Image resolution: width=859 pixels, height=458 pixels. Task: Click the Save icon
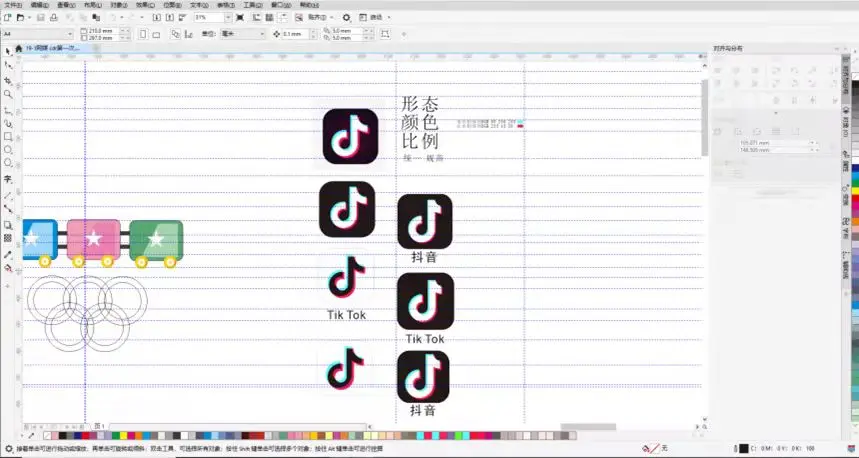click(x=41, y=18)
